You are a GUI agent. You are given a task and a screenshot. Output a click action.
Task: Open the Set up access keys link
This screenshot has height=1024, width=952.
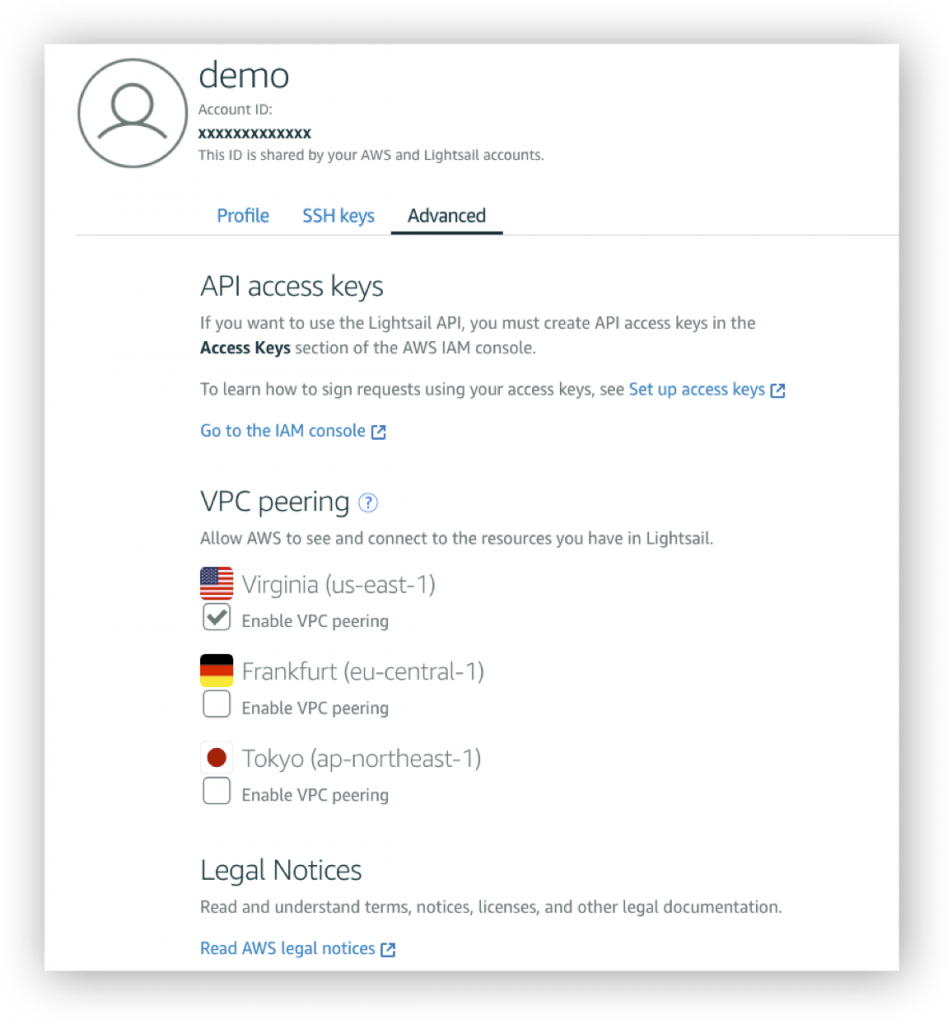[x=697, y=389]
